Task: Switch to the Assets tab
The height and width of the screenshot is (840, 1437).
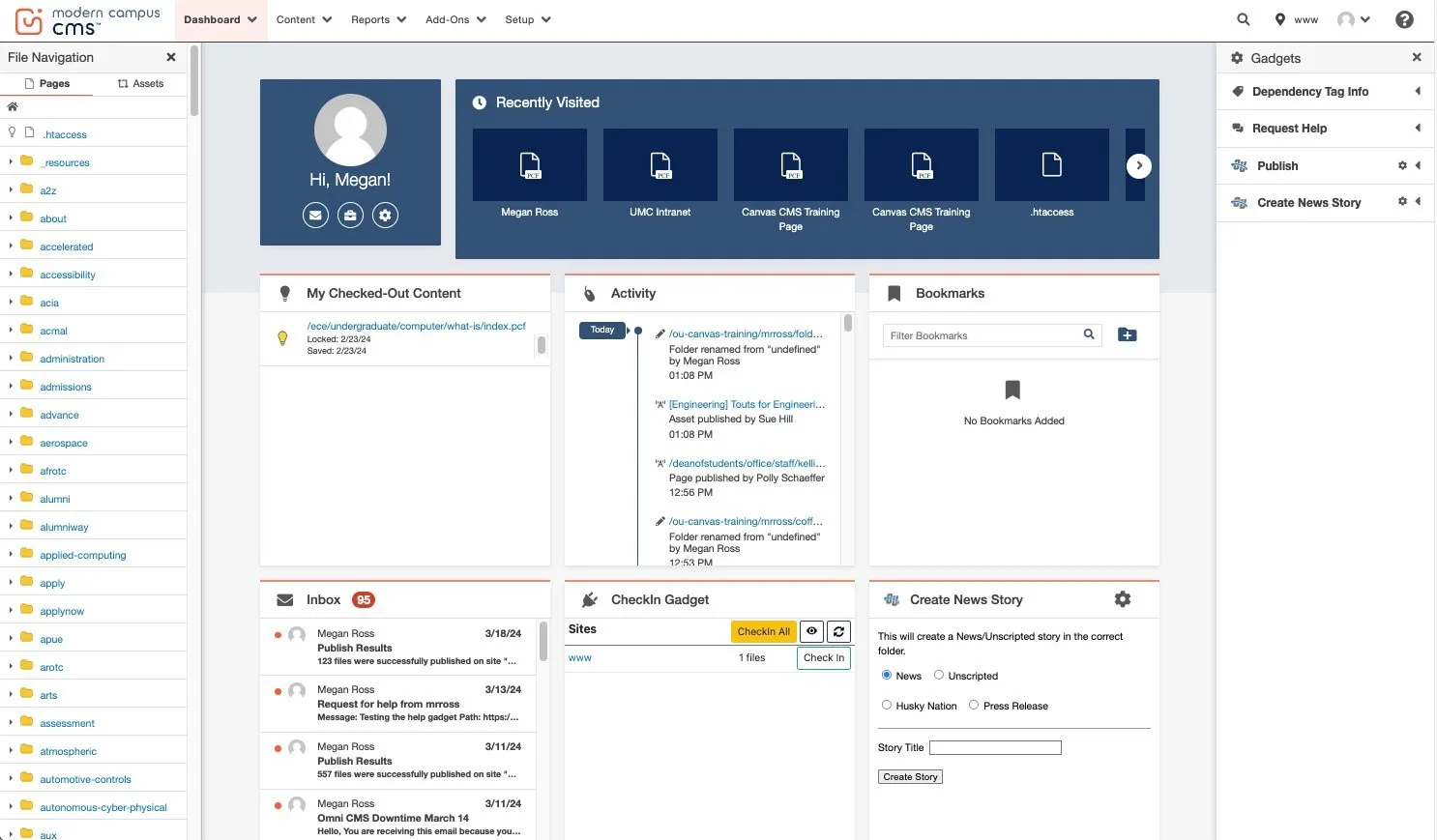Action: click(141, 83)
